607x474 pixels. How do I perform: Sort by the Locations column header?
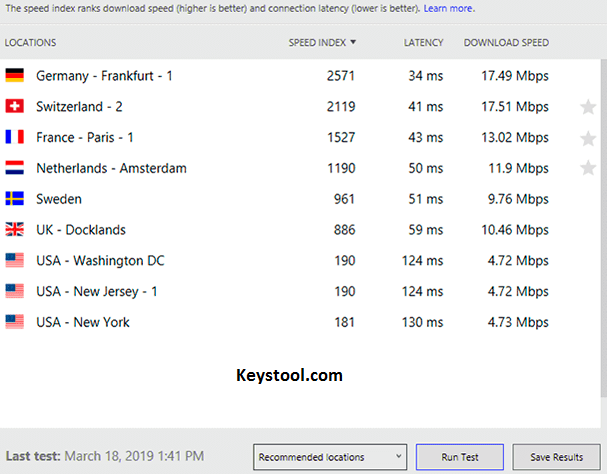point(30,43)
